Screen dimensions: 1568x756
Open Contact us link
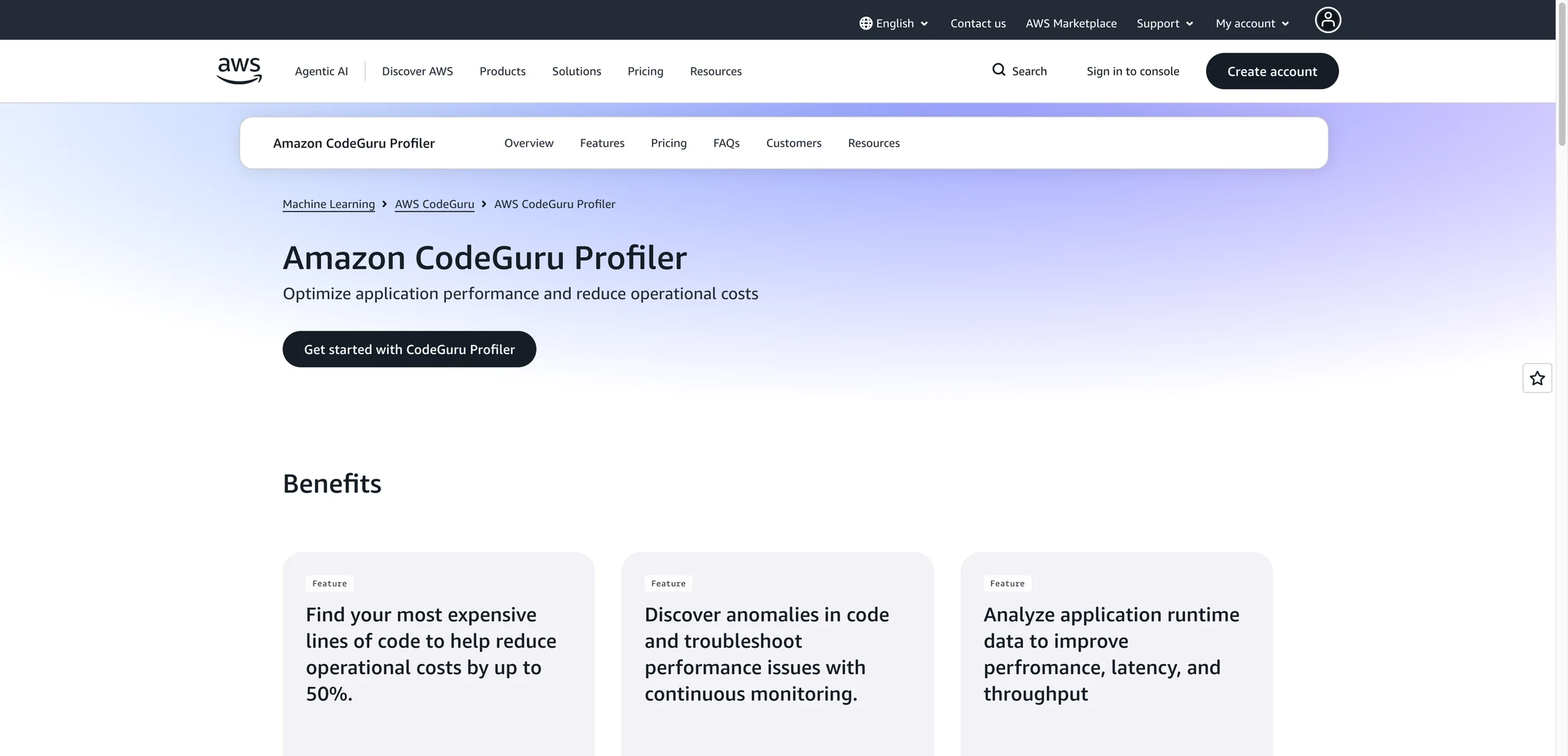(x=978, y=24)
